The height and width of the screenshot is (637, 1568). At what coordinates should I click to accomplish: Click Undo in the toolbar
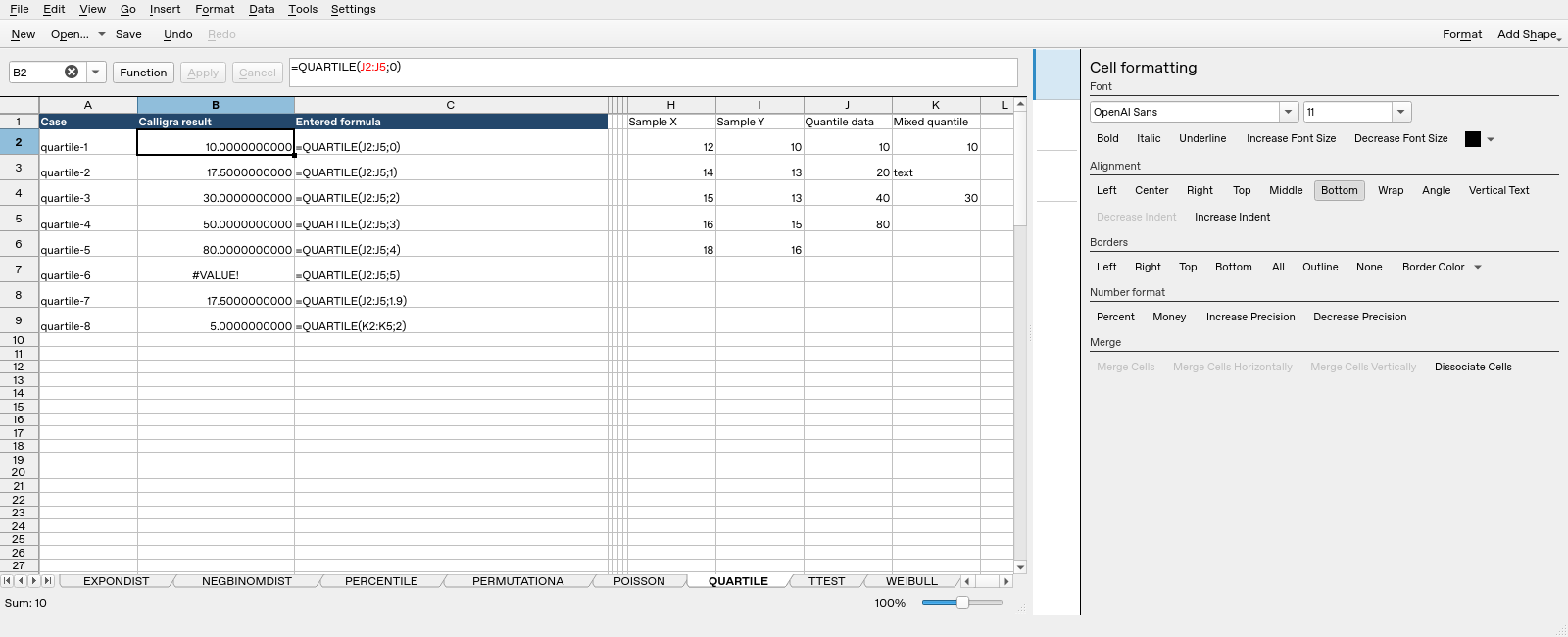[x=177, y=34]
